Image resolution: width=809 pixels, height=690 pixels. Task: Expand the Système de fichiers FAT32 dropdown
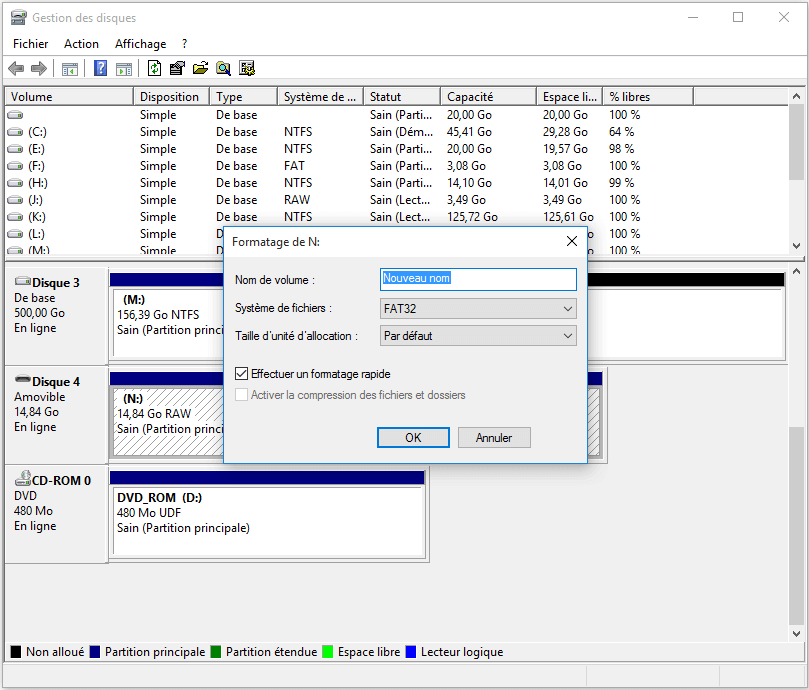coord(478,309)
